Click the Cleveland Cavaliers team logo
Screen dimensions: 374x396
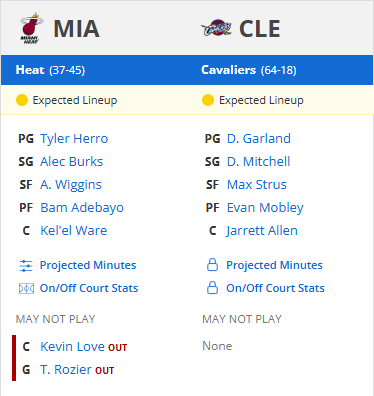[x=216, y=28]
